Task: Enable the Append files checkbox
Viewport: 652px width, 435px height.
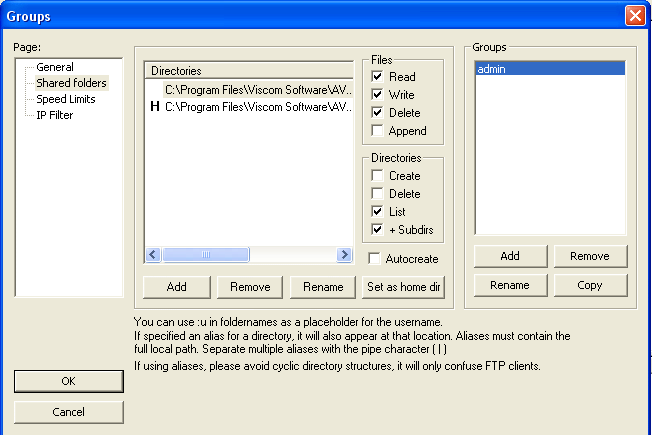Action: pos(377,131)
